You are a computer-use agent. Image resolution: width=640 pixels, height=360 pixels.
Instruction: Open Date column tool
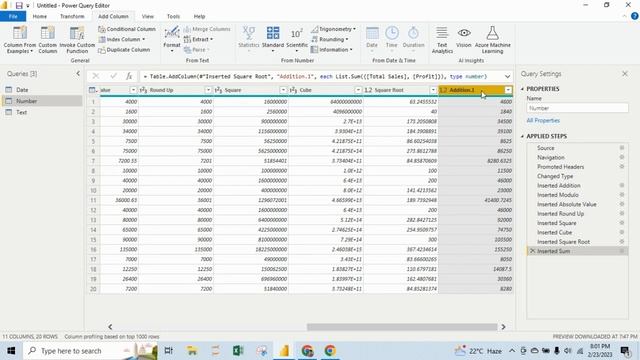(372, 38)
